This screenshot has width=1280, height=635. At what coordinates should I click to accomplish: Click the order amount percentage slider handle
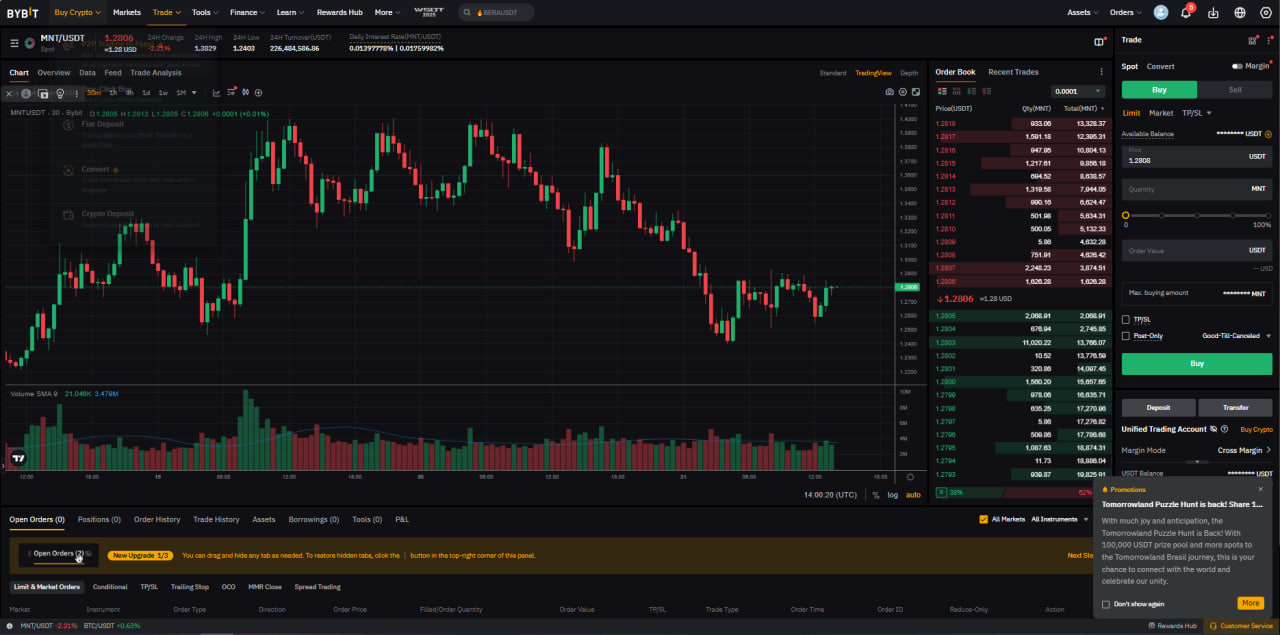1125,215
